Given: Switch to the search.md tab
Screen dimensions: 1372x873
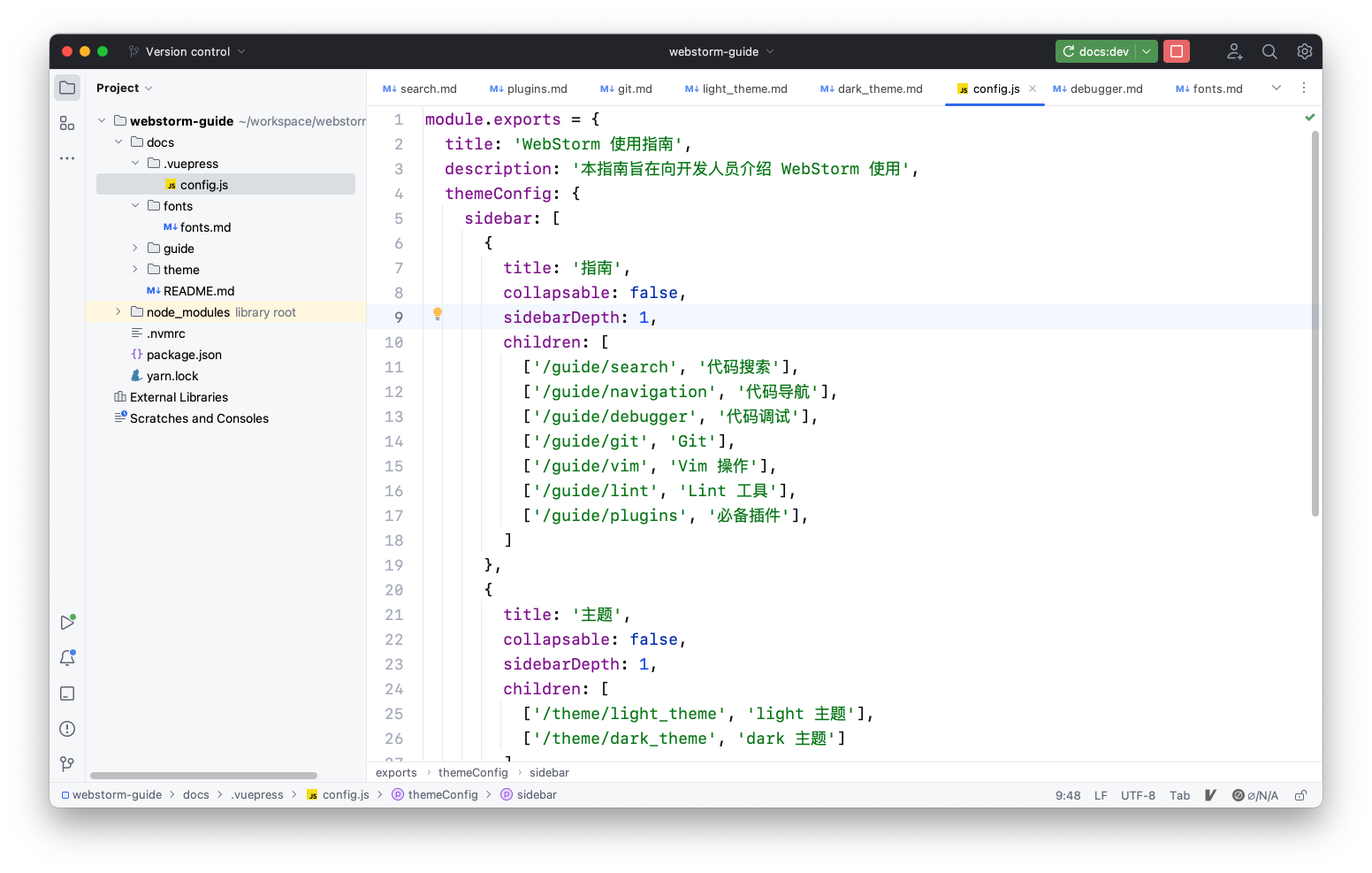Looking at the screenshot, I should [x=420, y=88].
